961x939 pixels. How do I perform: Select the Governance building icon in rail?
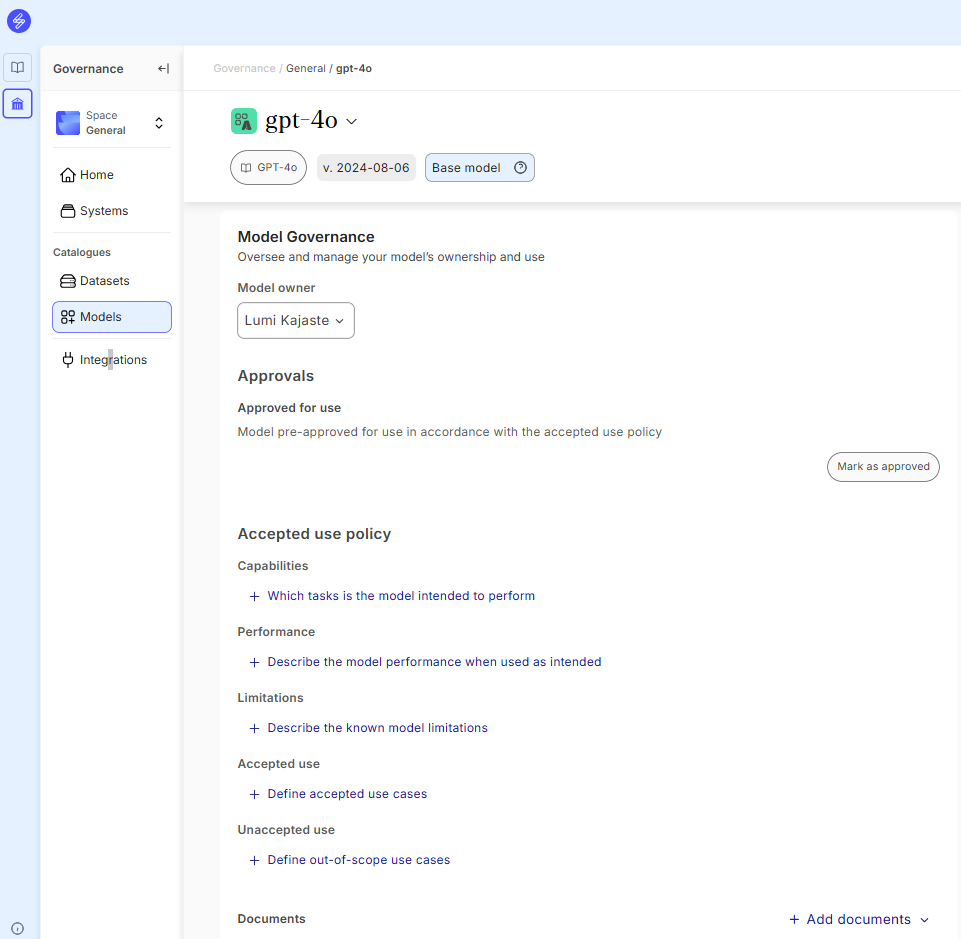pos(17,104)
